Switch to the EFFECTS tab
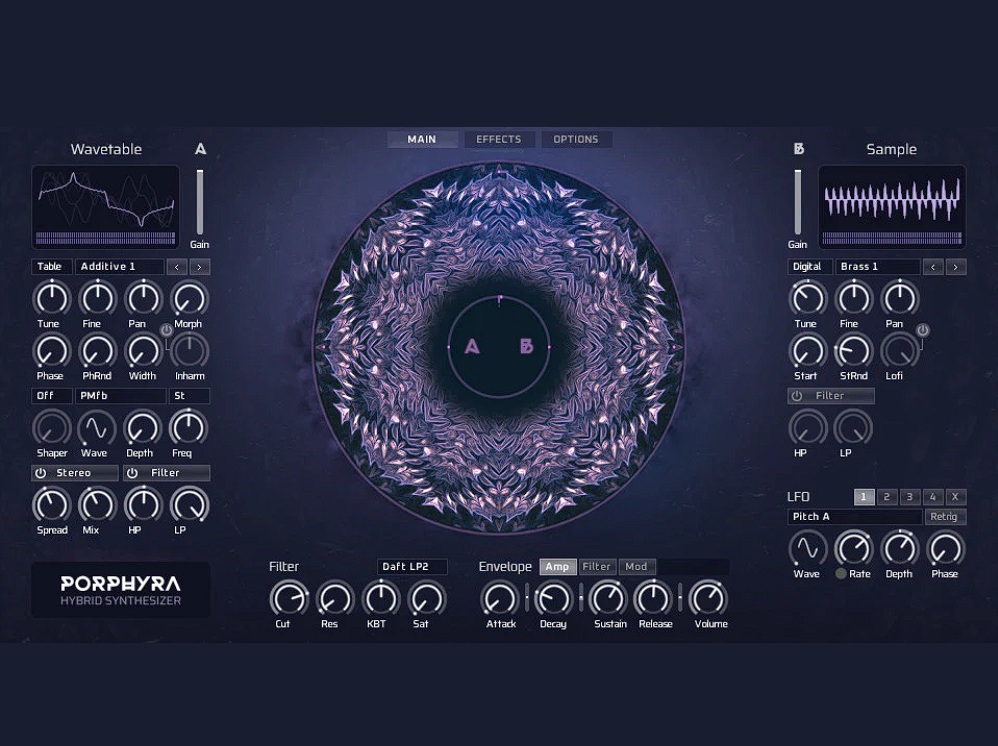This screenshot has width=998, height=746. [x=498, y=139]
